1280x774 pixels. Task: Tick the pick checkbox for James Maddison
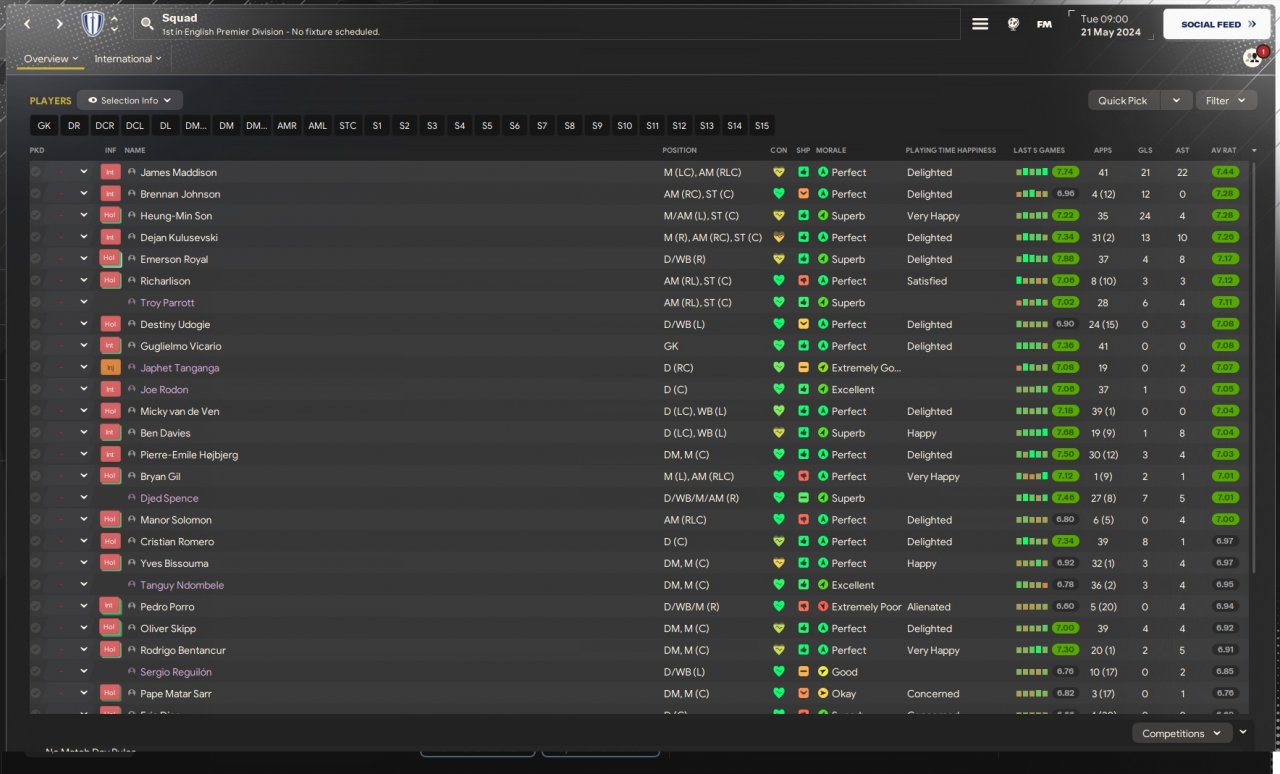[36, 172]
